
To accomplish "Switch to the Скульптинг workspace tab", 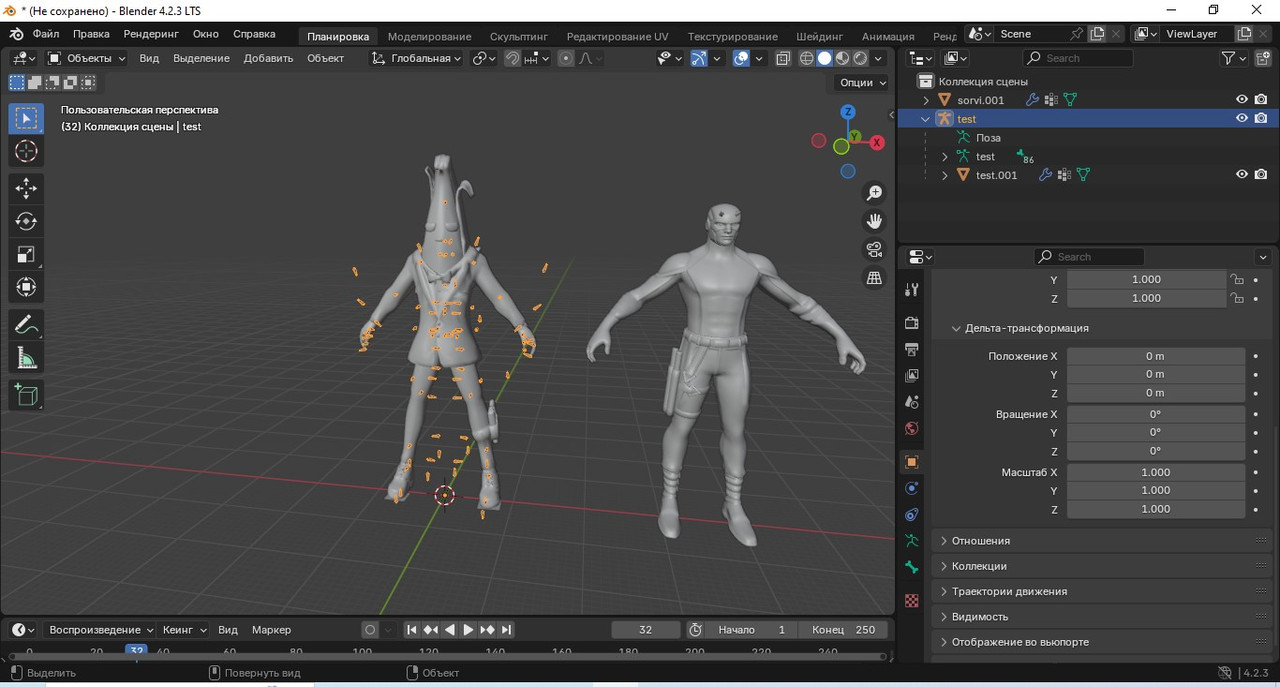I will 519,36.
